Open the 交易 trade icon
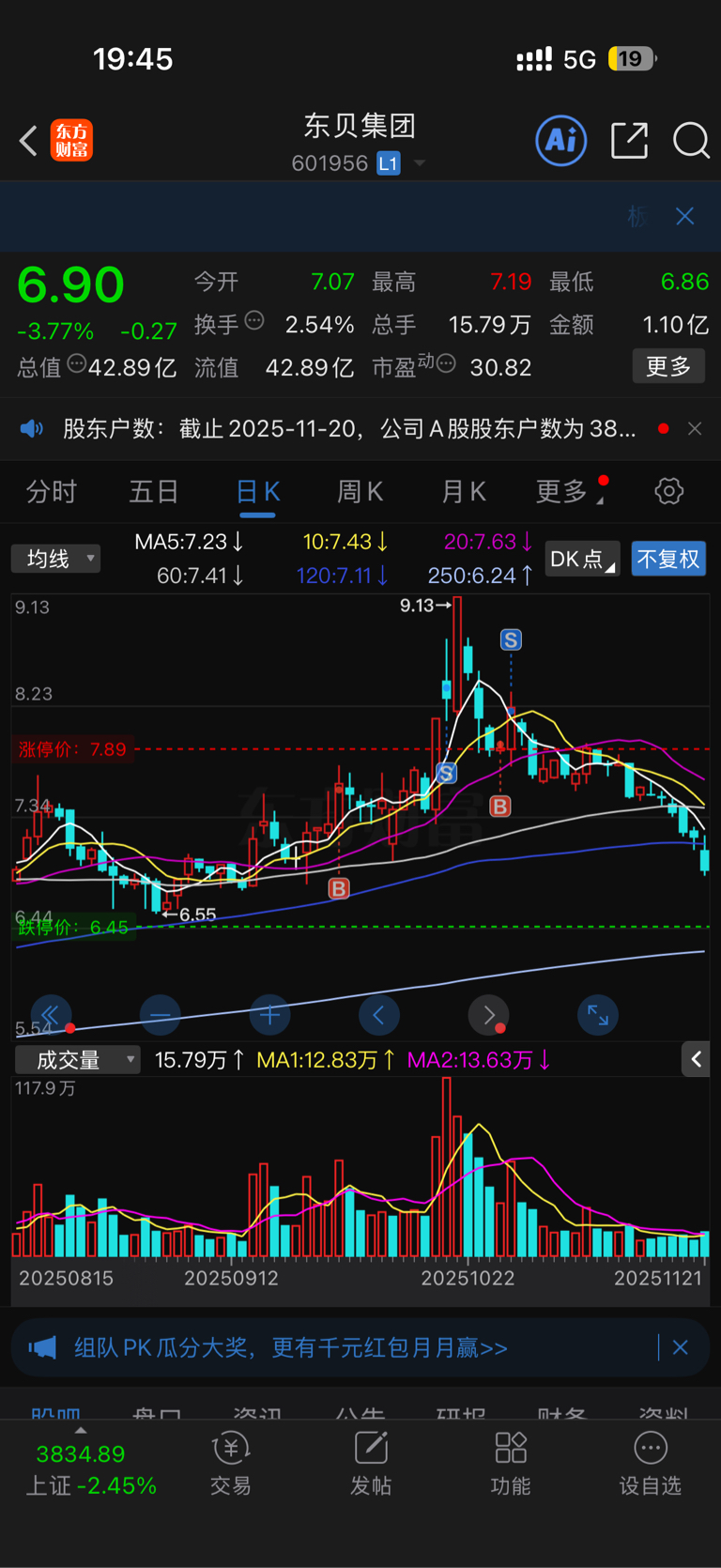Image resolution: width=721 pixels, height=1568 pixels. [x=231, y=1464]
